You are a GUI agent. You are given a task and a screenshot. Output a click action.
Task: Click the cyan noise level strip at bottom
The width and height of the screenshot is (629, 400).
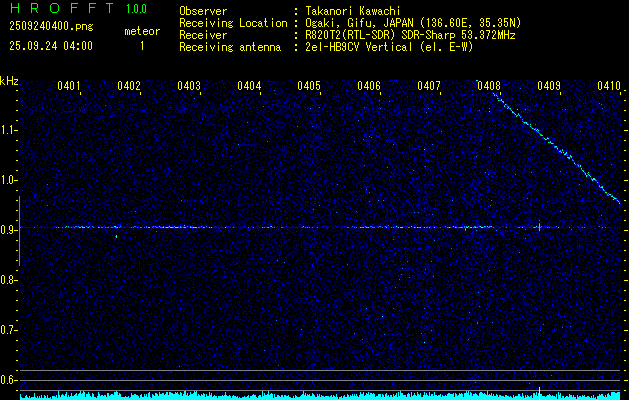tap(320, 396)
